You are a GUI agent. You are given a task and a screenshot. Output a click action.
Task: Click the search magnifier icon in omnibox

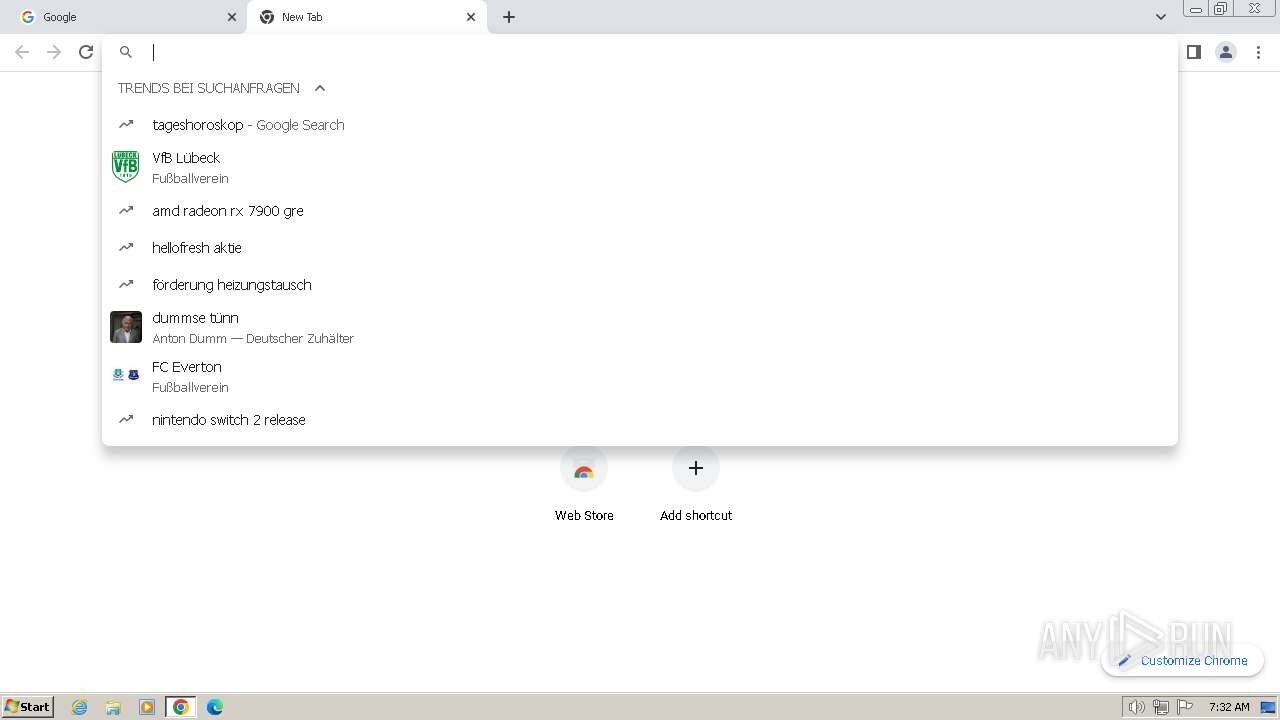(126, 52)
